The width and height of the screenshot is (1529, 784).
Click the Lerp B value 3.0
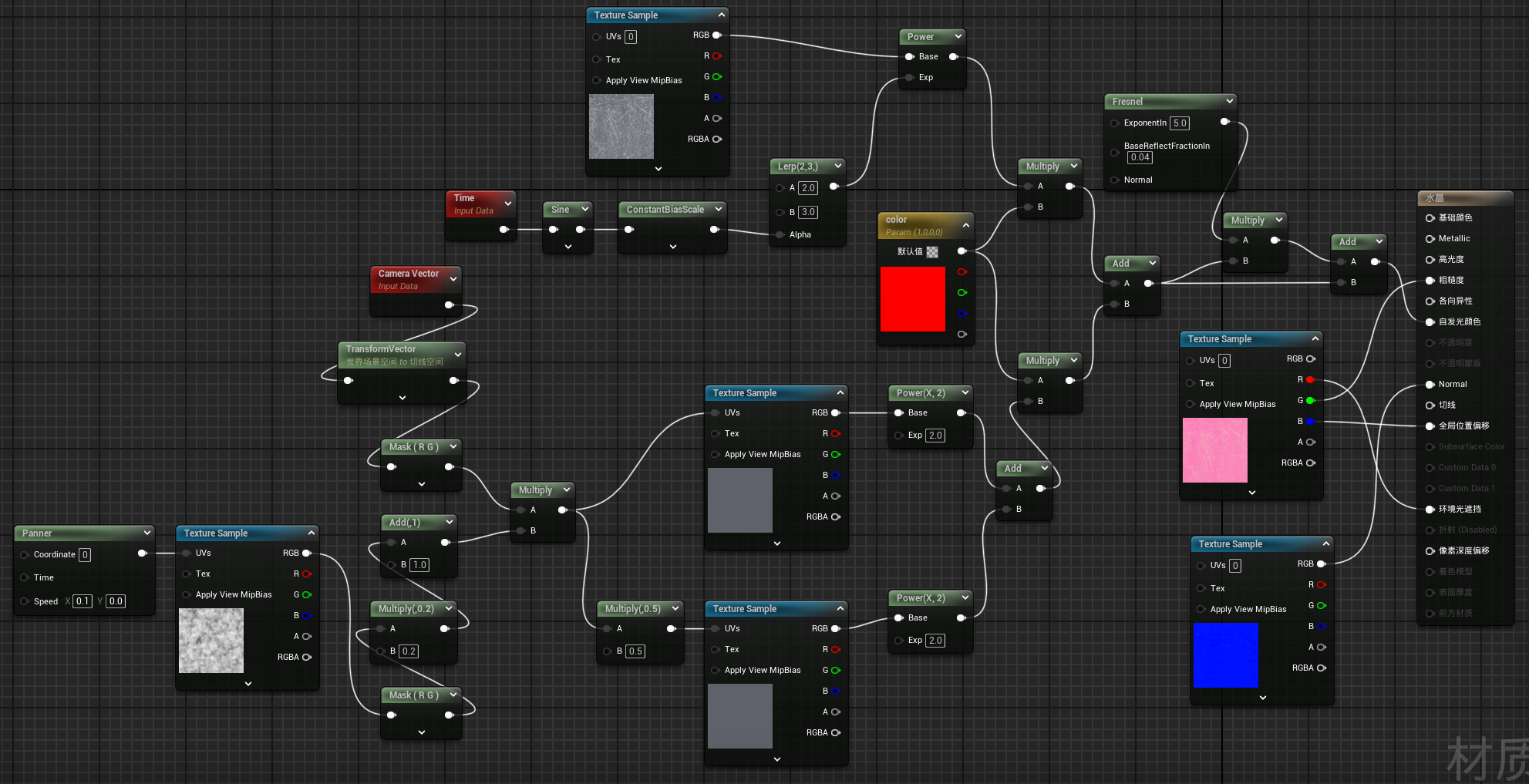click(808, 212)
